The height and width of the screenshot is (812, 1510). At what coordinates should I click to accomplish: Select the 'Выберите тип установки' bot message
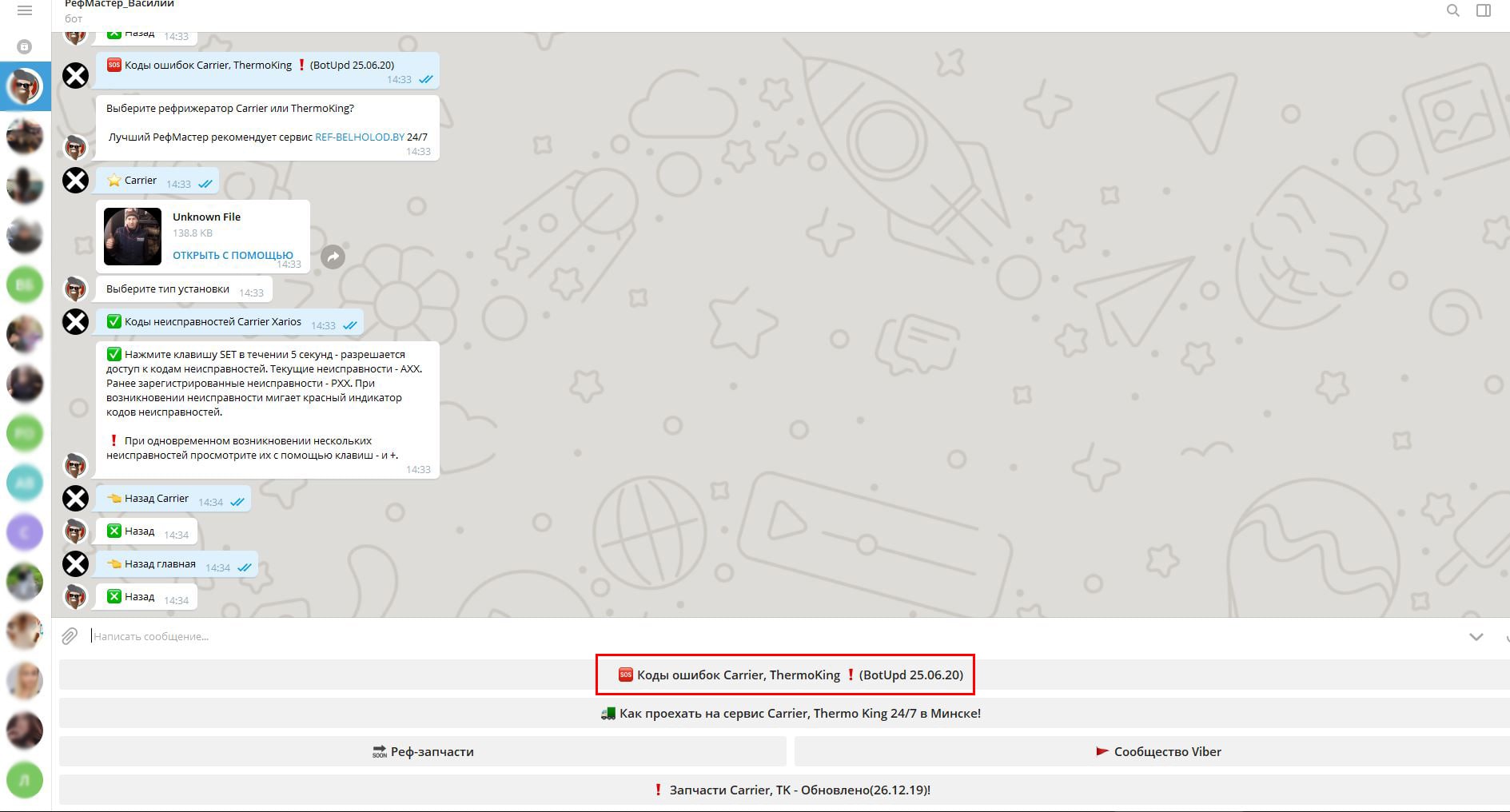coord(184,289)
